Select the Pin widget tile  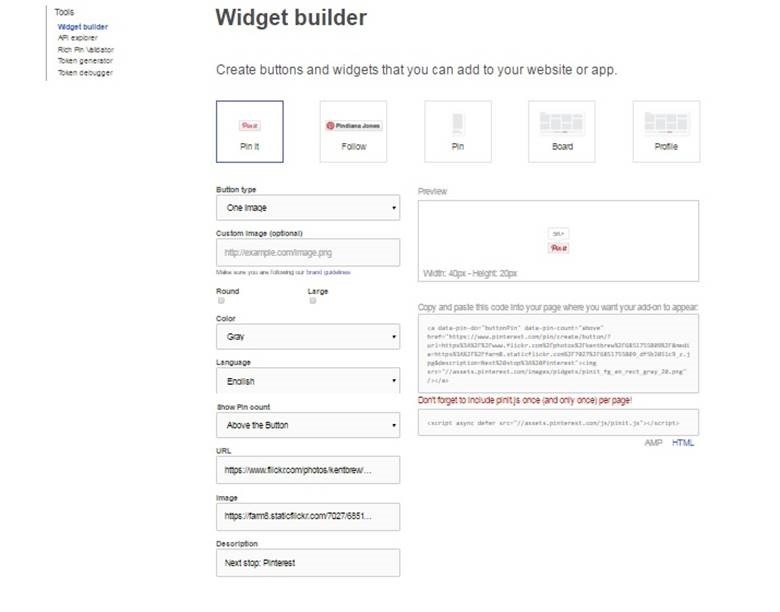click(457, 131)
